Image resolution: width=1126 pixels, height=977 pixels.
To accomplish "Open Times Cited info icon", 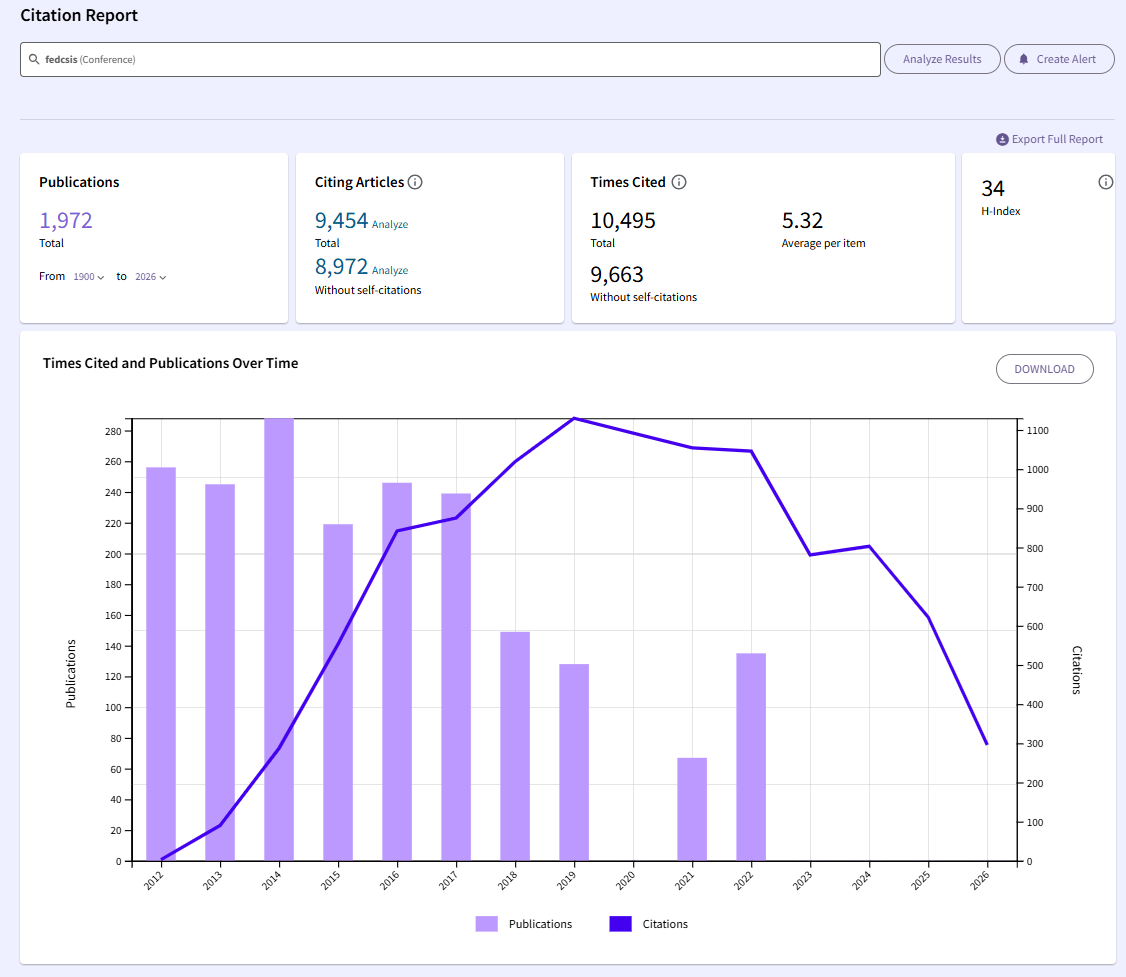I will tap(679, 182).
